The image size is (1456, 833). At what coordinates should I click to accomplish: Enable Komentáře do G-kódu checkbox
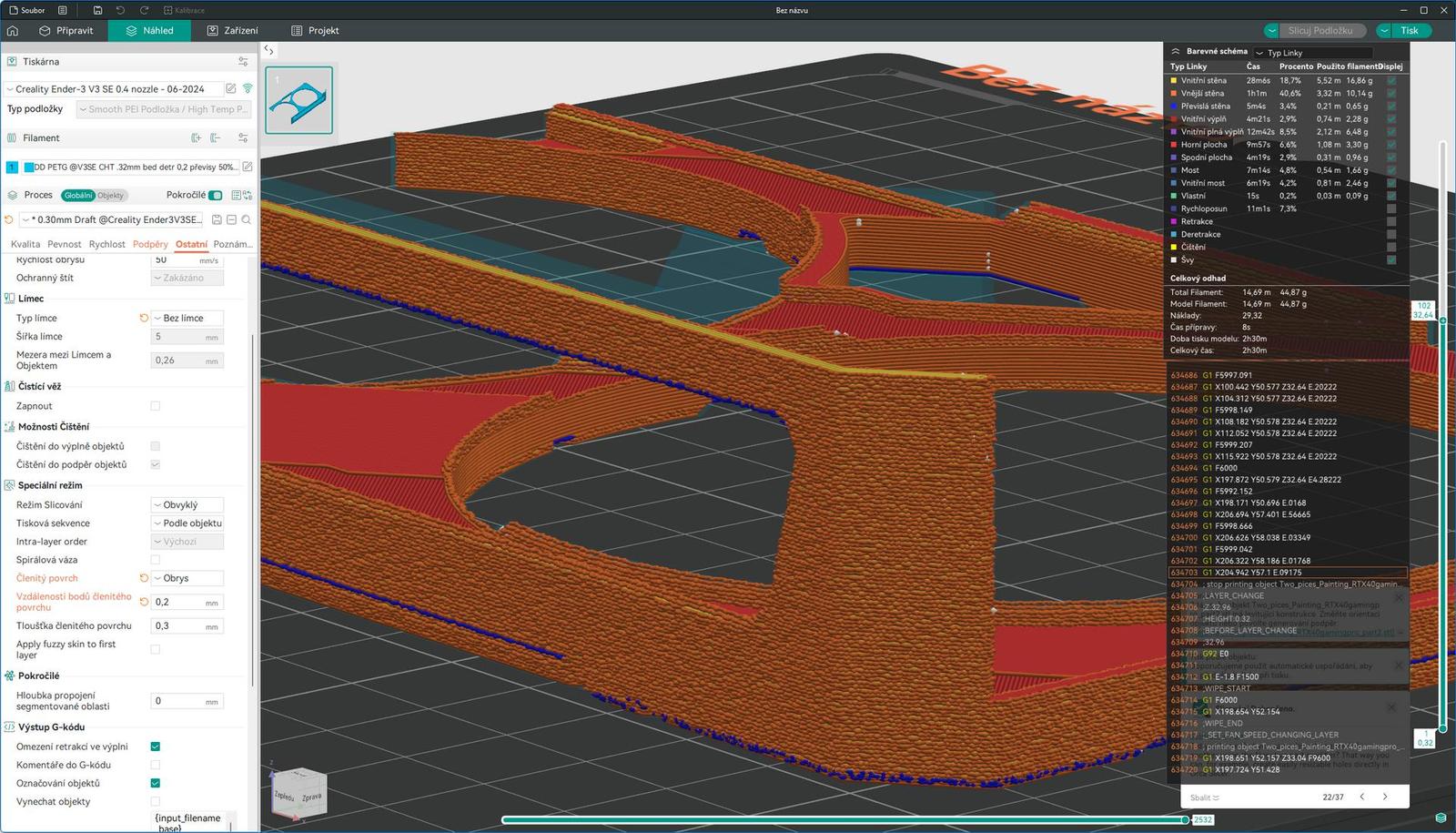click(155, 765)
